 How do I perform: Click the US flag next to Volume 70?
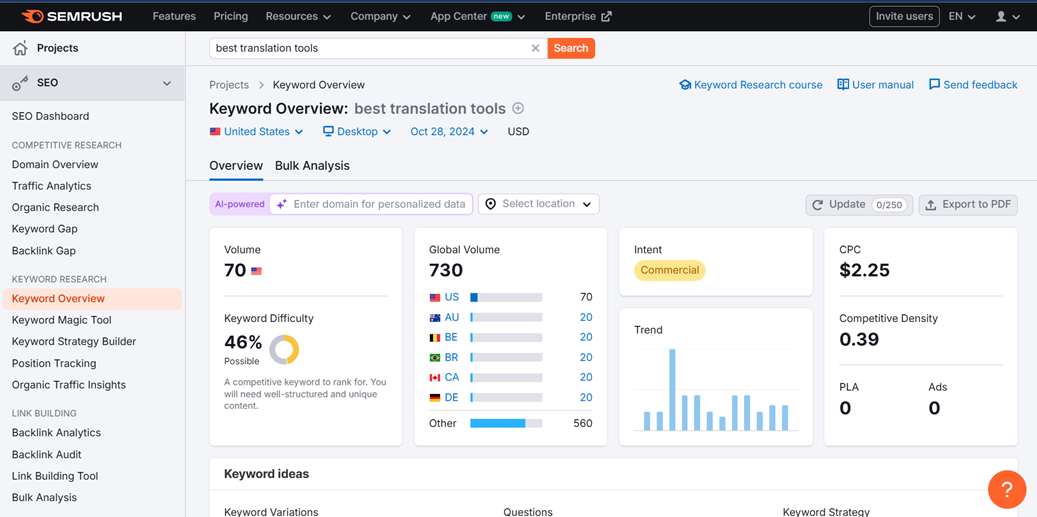tap(257, 271)
